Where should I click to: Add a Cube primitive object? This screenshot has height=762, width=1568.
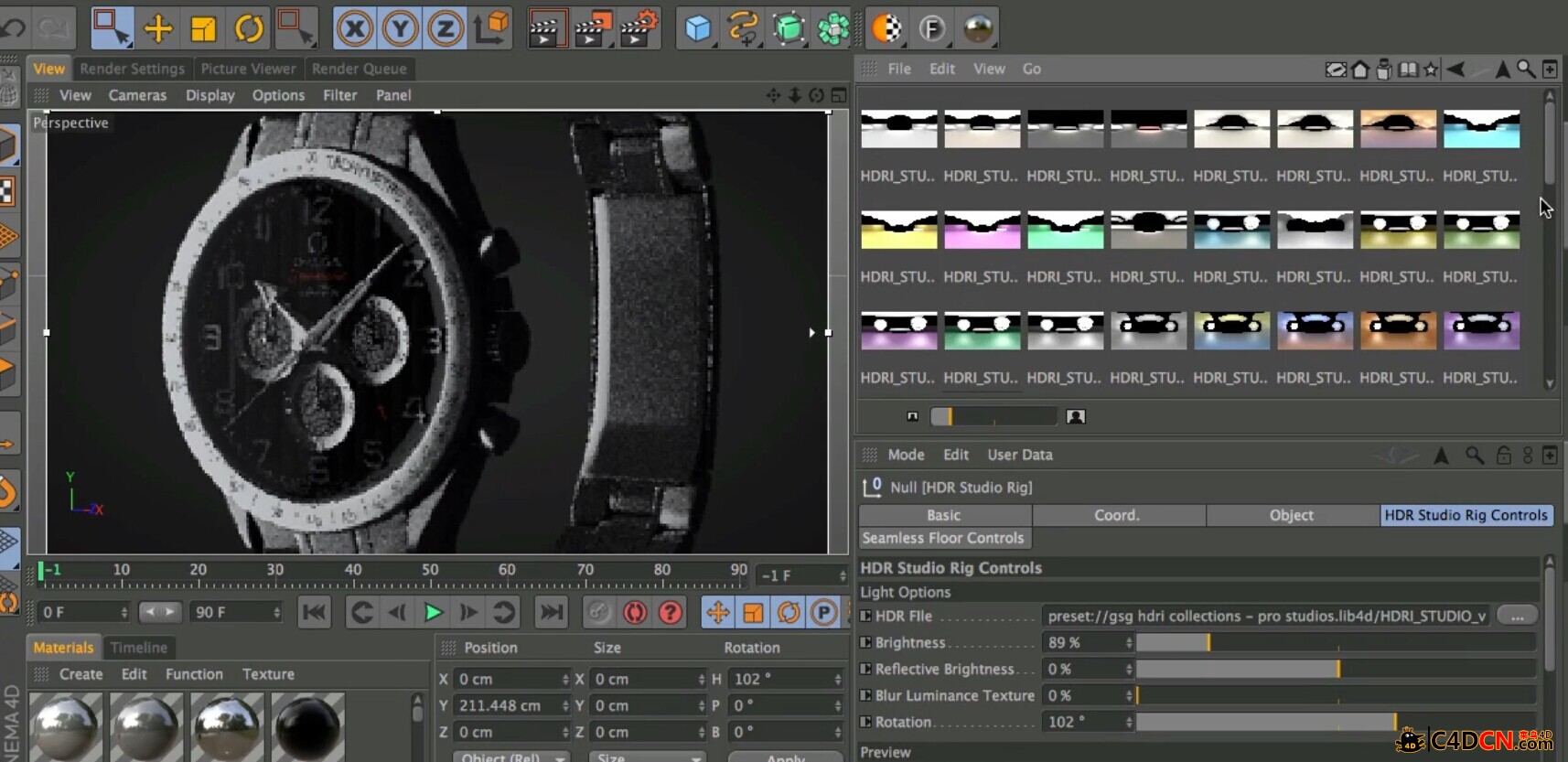point(698,29)
